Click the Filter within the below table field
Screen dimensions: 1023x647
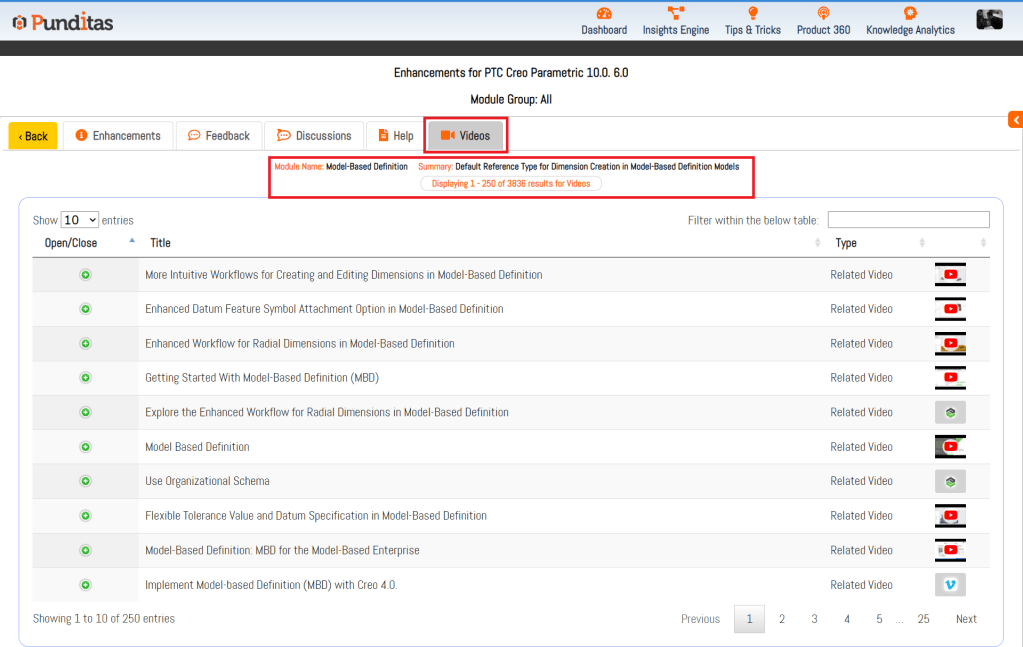click(x=908, y=220)
